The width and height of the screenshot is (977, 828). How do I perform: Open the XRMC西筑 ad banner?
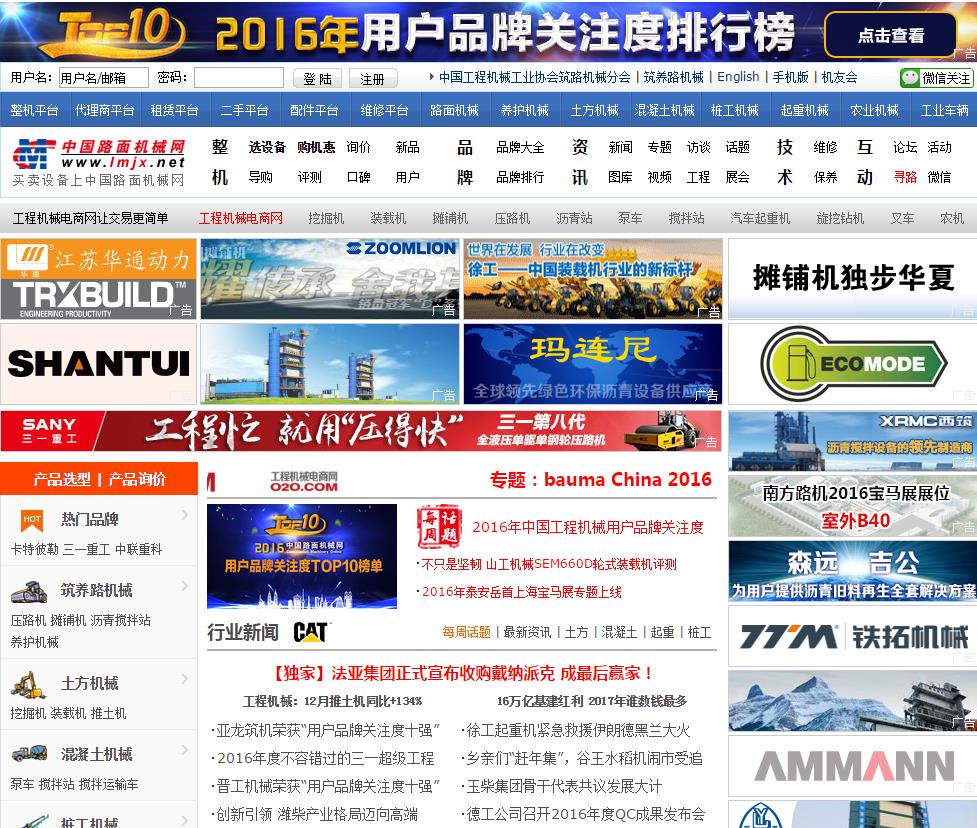pos(852,440)
